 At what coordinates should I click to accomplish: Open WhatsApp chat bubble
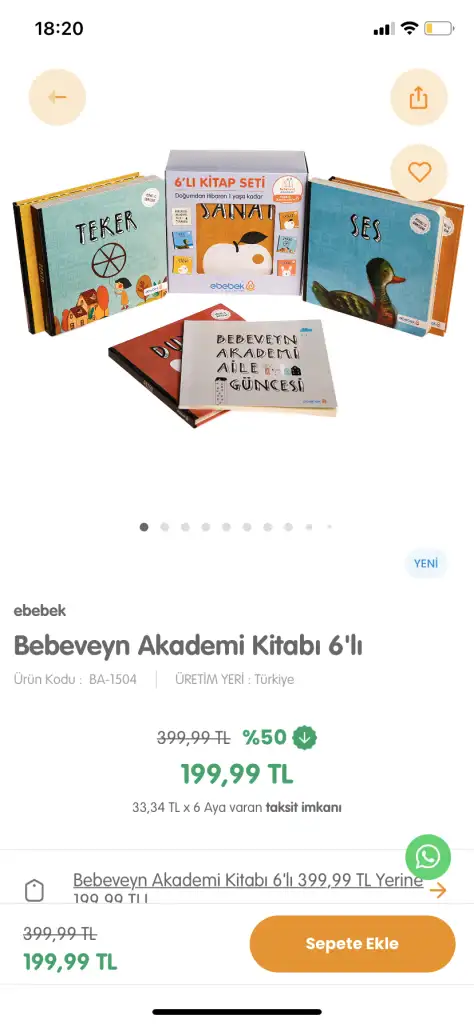[428, 856]
